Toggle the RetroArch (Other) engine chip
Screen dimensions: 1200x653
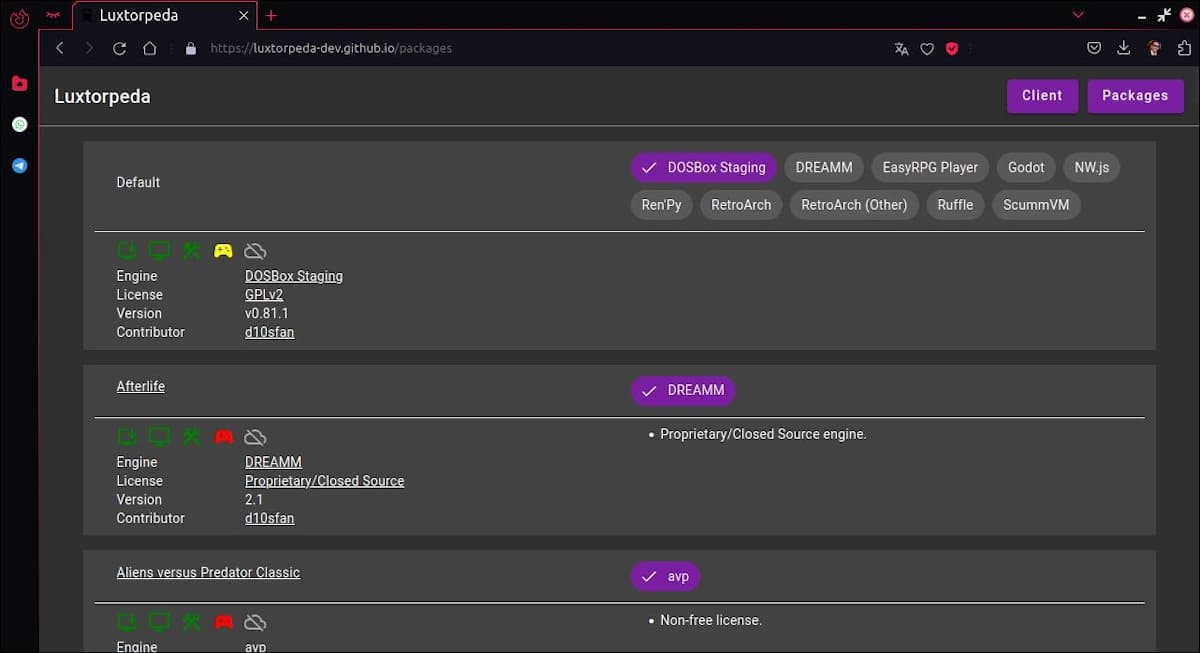coord(853,205)
